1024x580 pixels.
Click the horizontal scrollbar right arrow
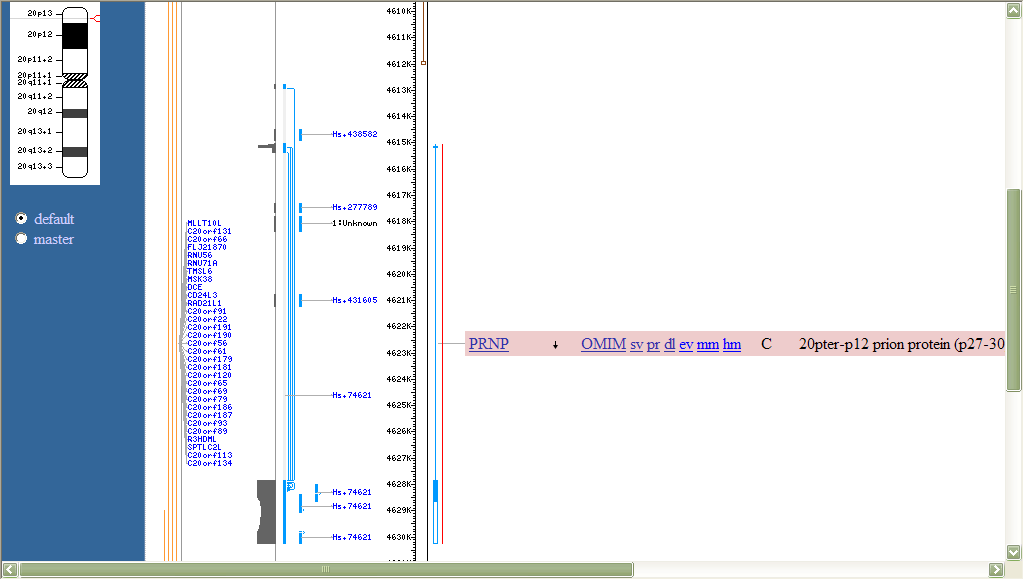tap(996, 569)
